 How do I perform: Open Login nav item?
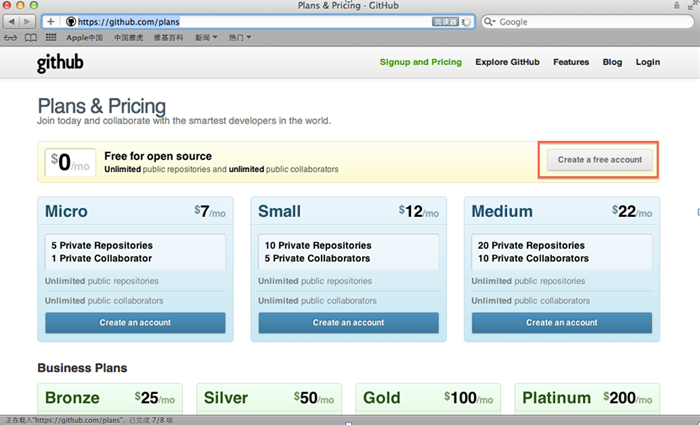(x=648, y=62)
